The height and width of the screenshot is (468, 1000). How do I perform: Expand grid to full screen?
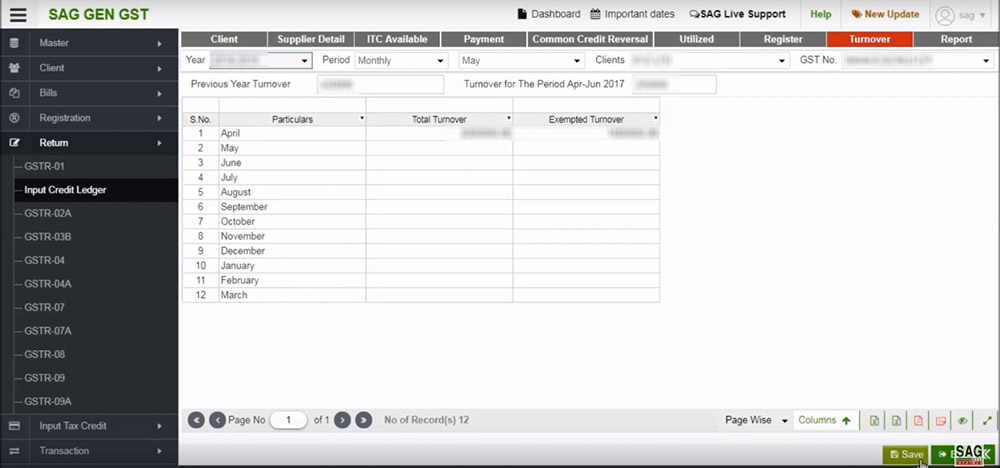(x=987, y=421)
